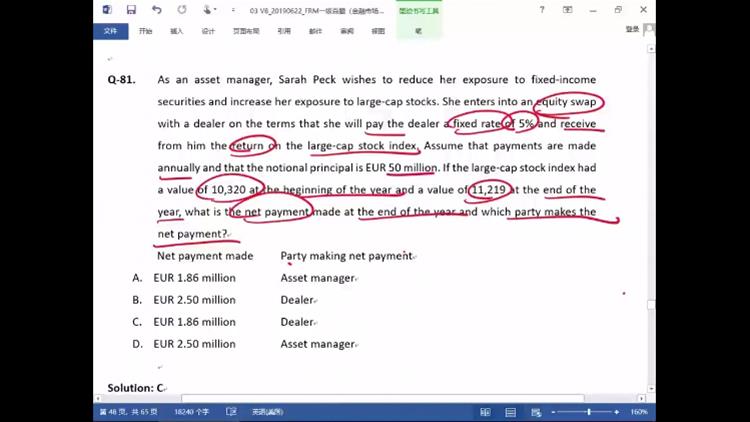750x422 pixels.
Task: Click the Word application icon in title bar
Action: coord(109,10)
